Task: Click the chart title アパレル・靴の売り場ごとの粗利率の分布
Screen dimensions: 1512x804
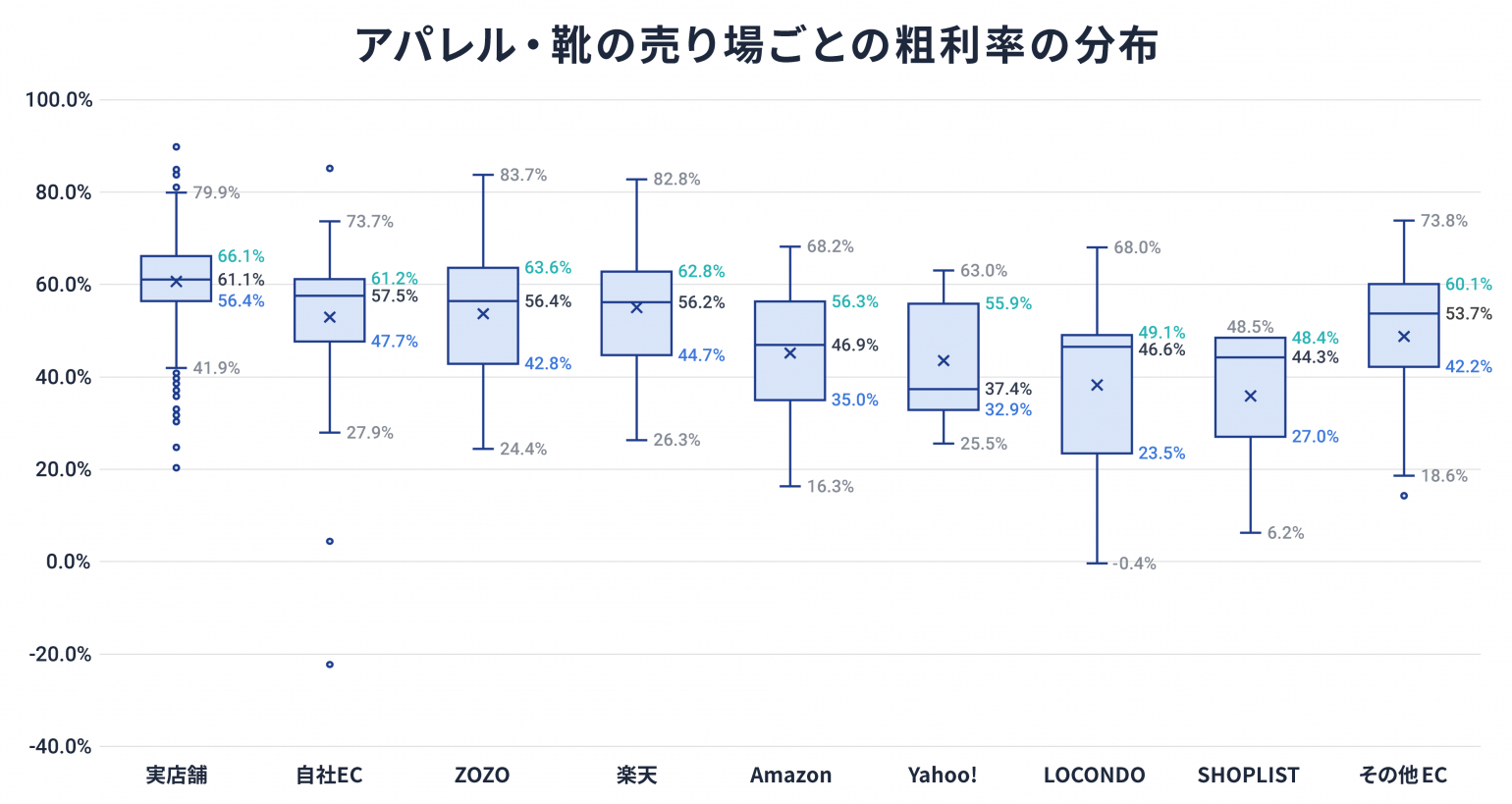Action: (x=756, y=45)
